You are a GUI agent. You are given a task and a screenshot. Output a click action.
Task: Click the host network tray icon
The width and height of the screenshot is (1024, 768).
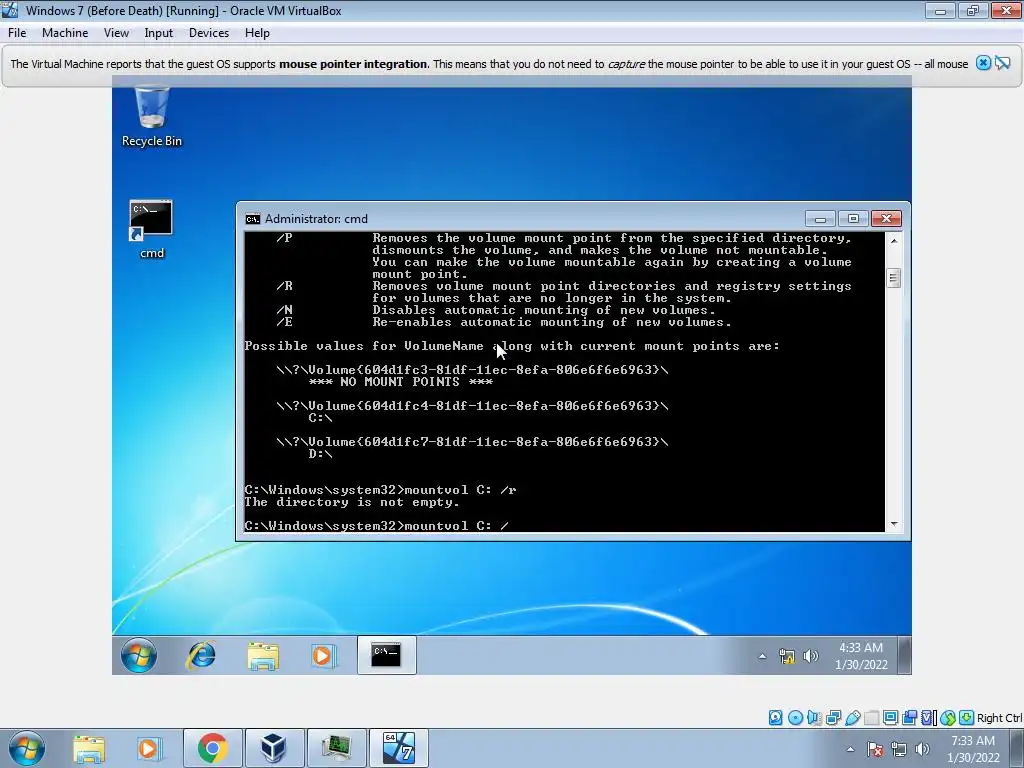[899, 749]
